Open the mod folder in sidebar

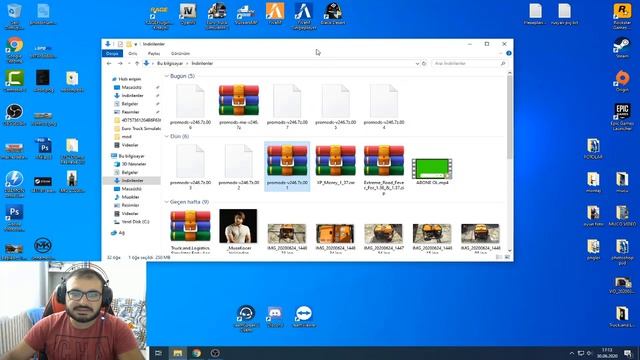coord(126,137)
